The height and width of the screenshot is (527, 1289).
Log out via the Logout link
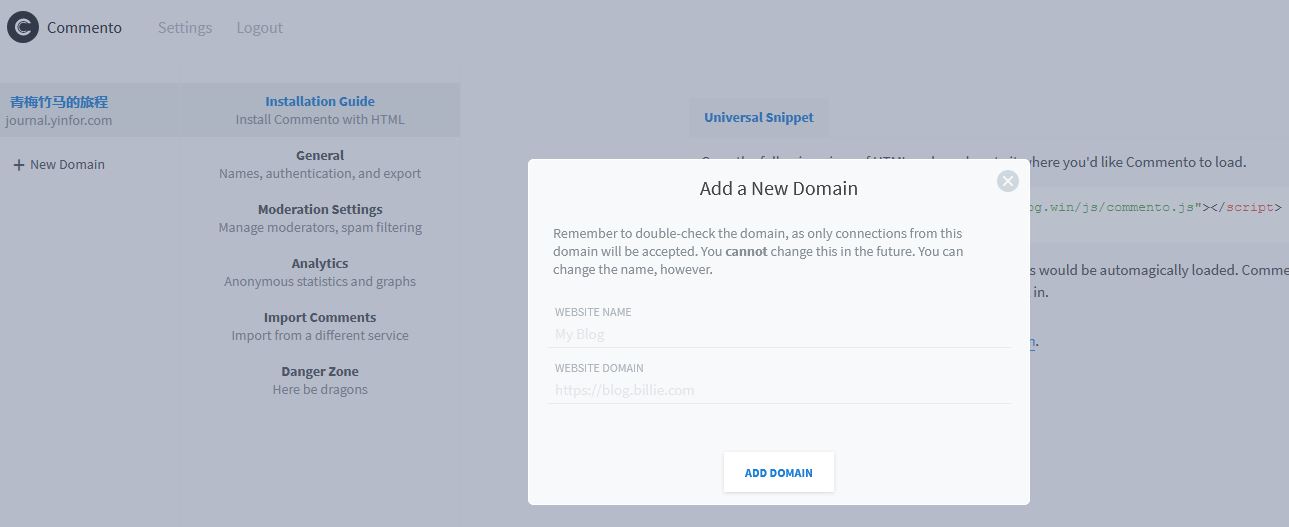[259, 28]
